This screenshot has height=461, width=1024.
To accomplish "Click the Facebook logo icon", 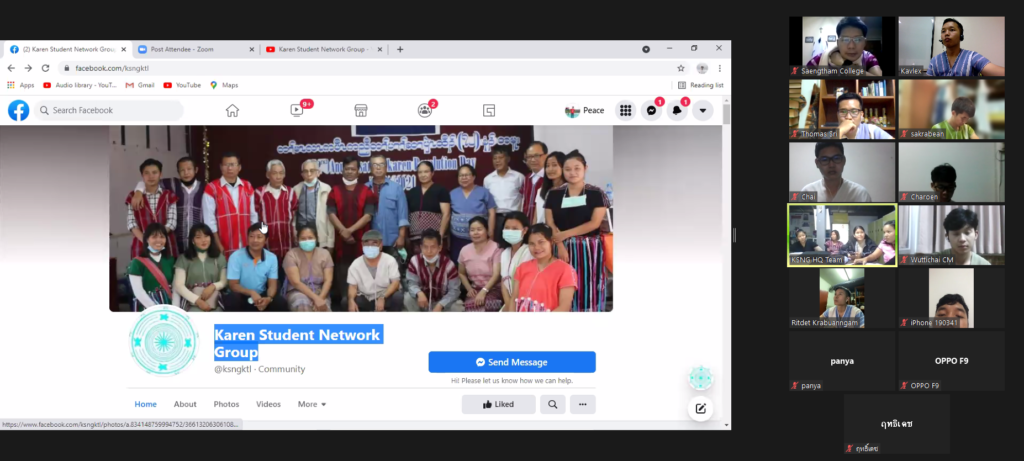I will pos(18,110).
